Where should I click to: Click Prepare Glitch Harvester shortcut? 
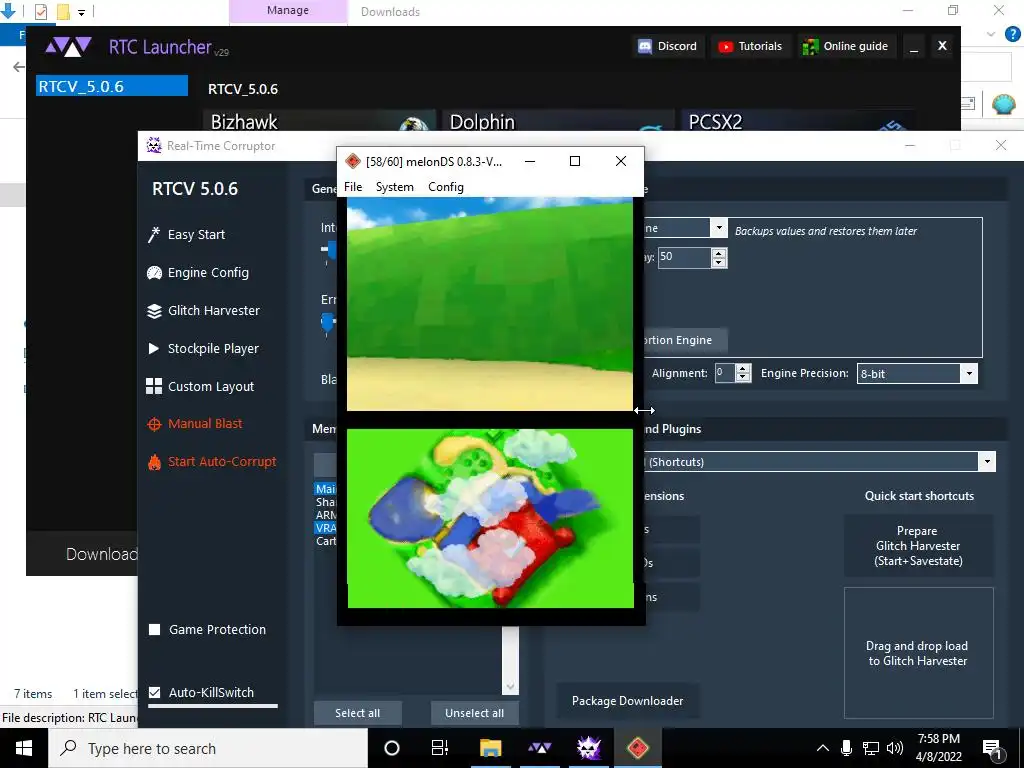pyautogui.click(x=918, y=546)
